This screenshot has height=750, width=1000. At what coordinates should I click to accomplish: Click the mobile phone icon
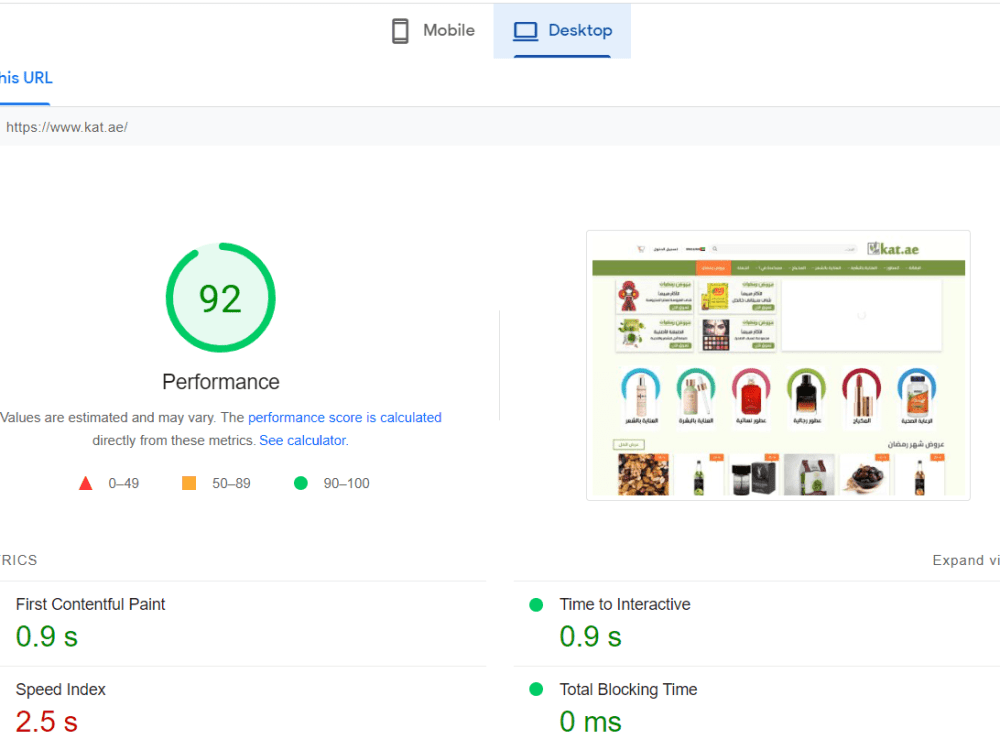[x=400, y=31]
